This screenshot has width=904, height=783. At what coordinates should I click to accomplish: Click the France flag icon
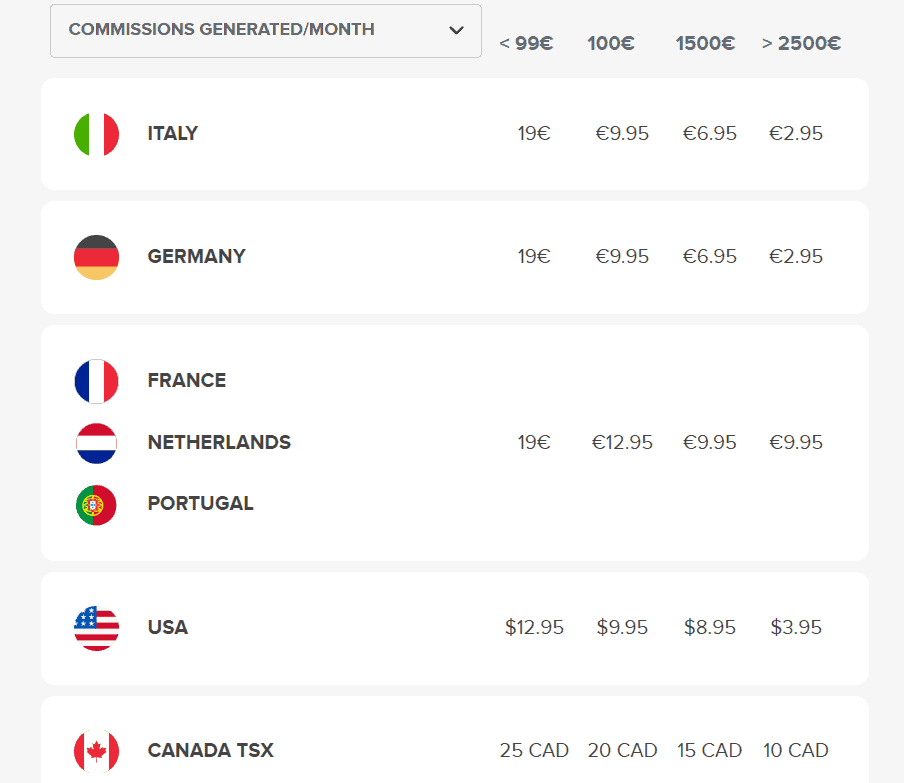(x=96, y=381)
